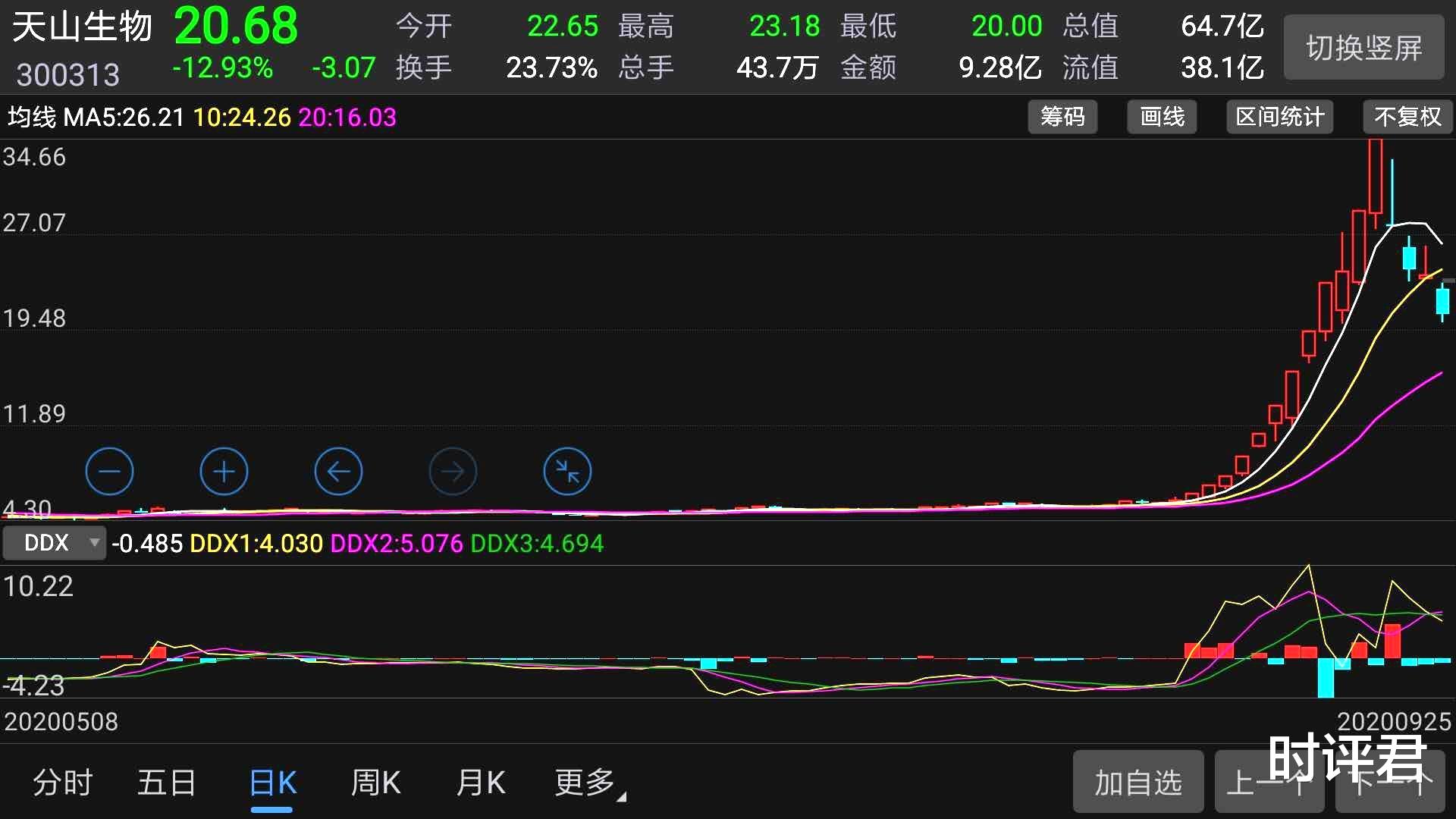The image size is (1456, 819).
Task: Zoom in on the K-line chart
Action: click(224, 471)
